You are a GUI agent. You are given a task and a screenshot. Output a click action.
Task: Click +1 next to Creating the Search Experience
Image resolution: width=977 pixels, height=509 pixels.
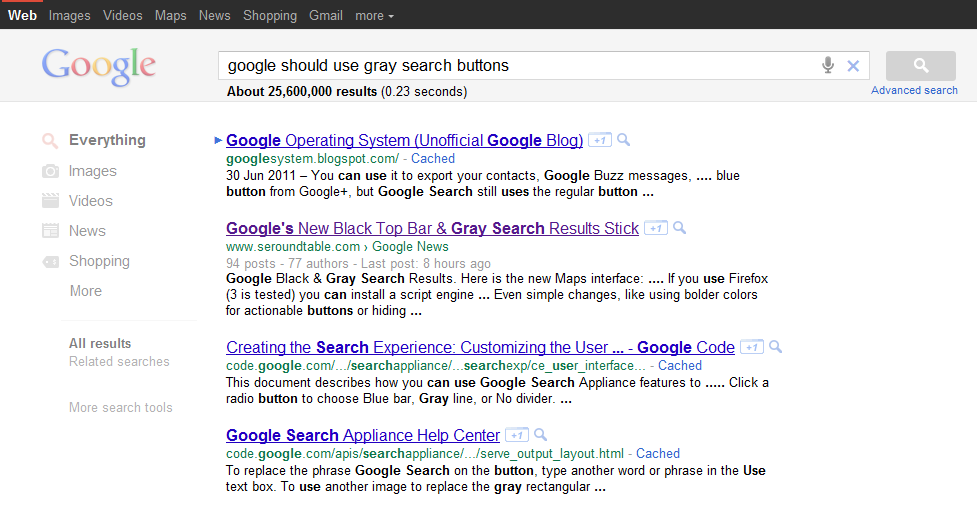751,347
